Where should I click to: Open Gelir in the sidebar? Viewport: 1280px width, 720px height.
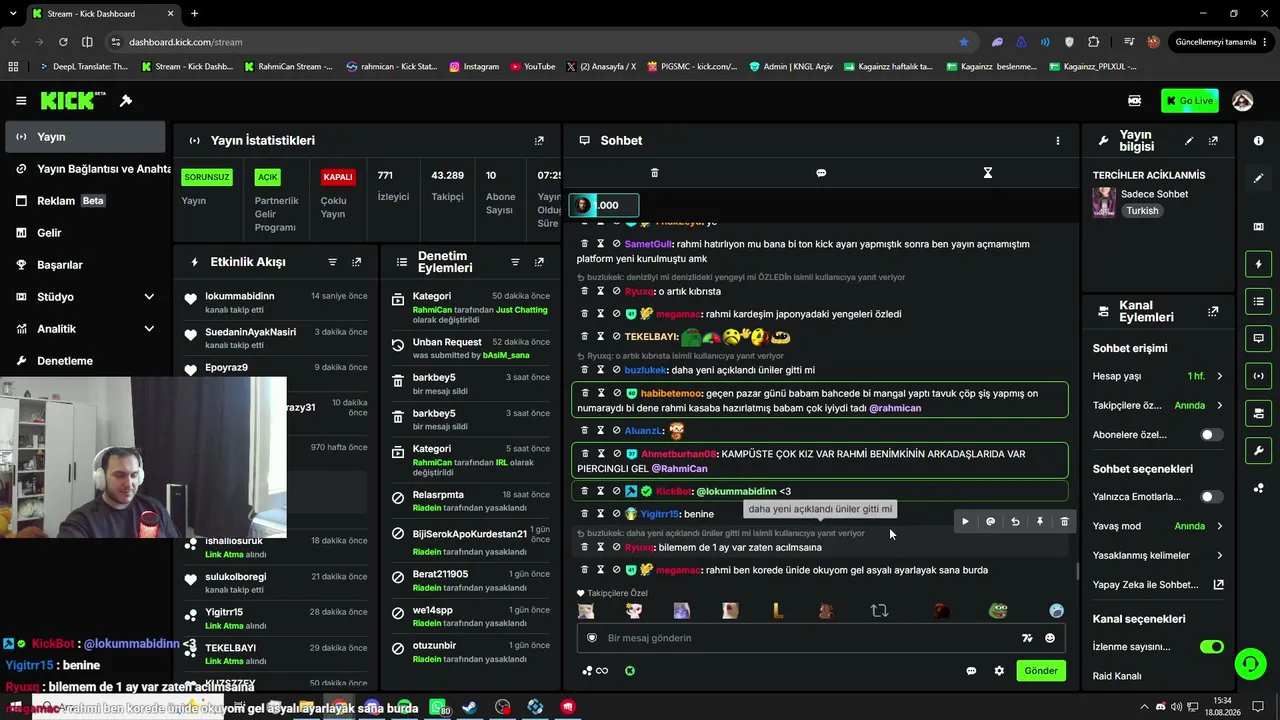(x=85, y=233)
